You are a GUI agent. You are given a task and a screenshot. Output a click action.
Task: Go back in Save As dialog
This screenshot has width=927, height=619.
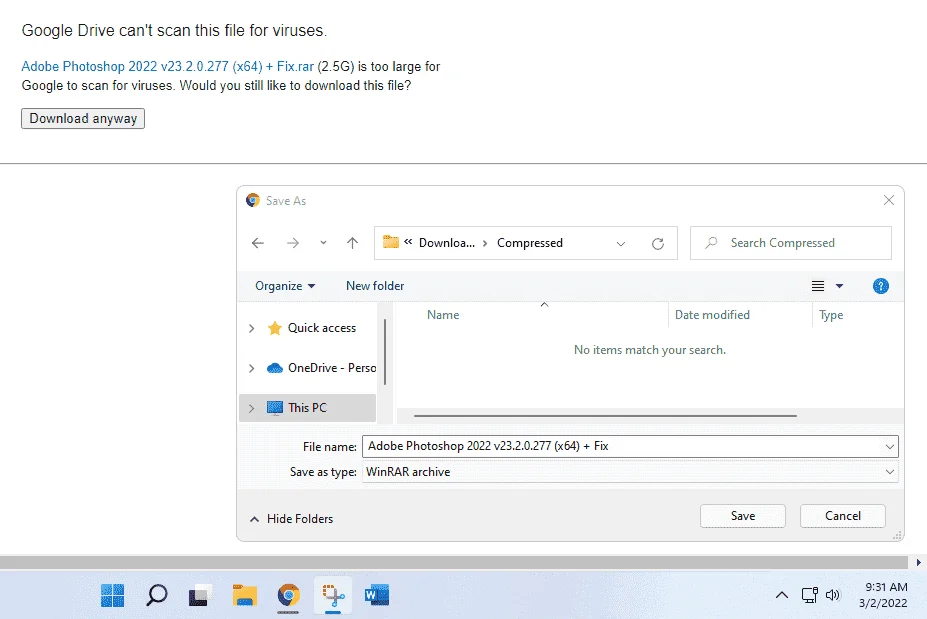(x=258, y=243)
